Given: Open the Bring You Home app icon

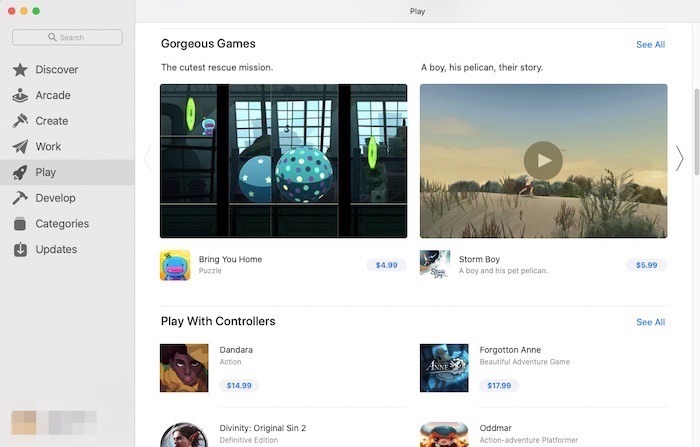Looking at the screenshot, I should (175, 265).
